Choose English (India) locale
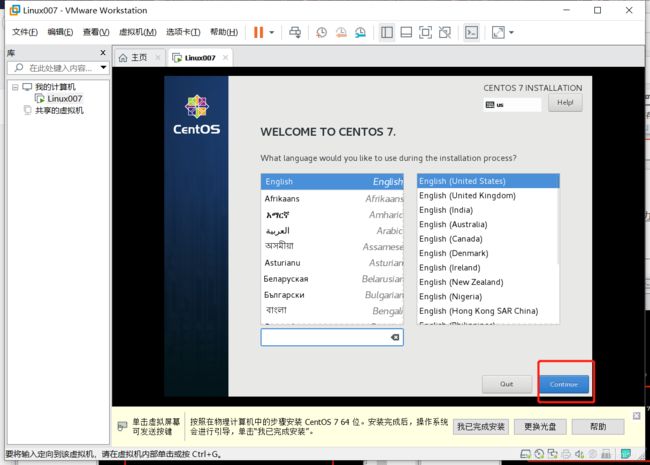The height and width of the screenshot is (465, 650). point(488,210)
